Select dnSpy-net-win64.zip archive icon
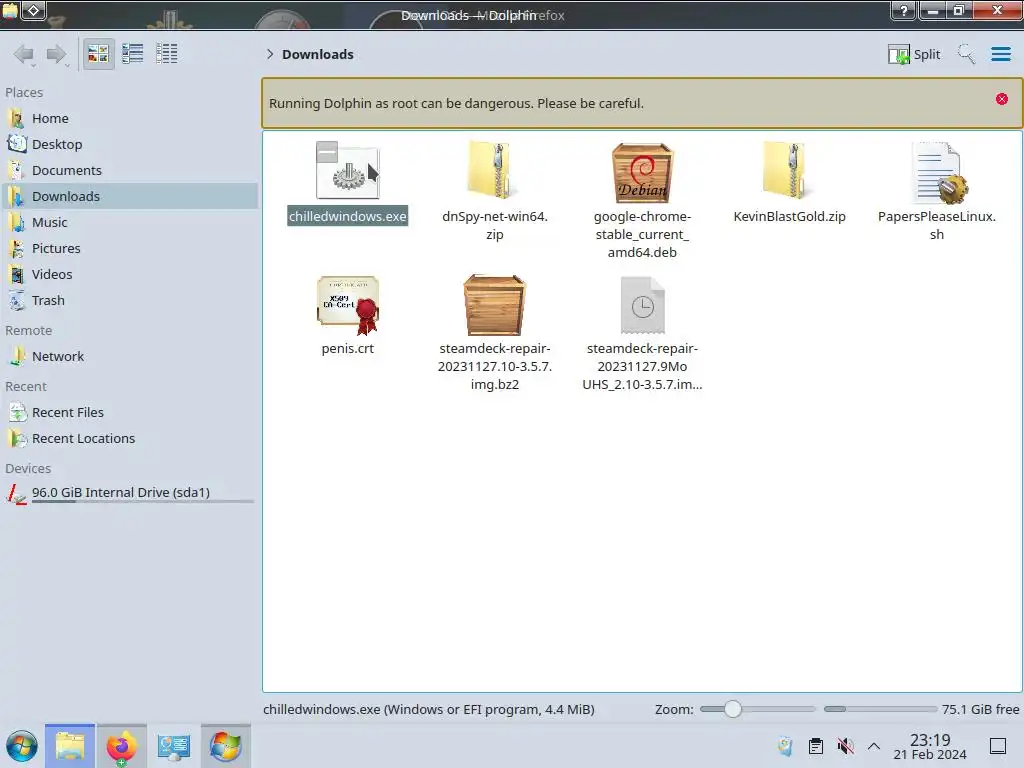1024x768 pixels. coord(494,171)
